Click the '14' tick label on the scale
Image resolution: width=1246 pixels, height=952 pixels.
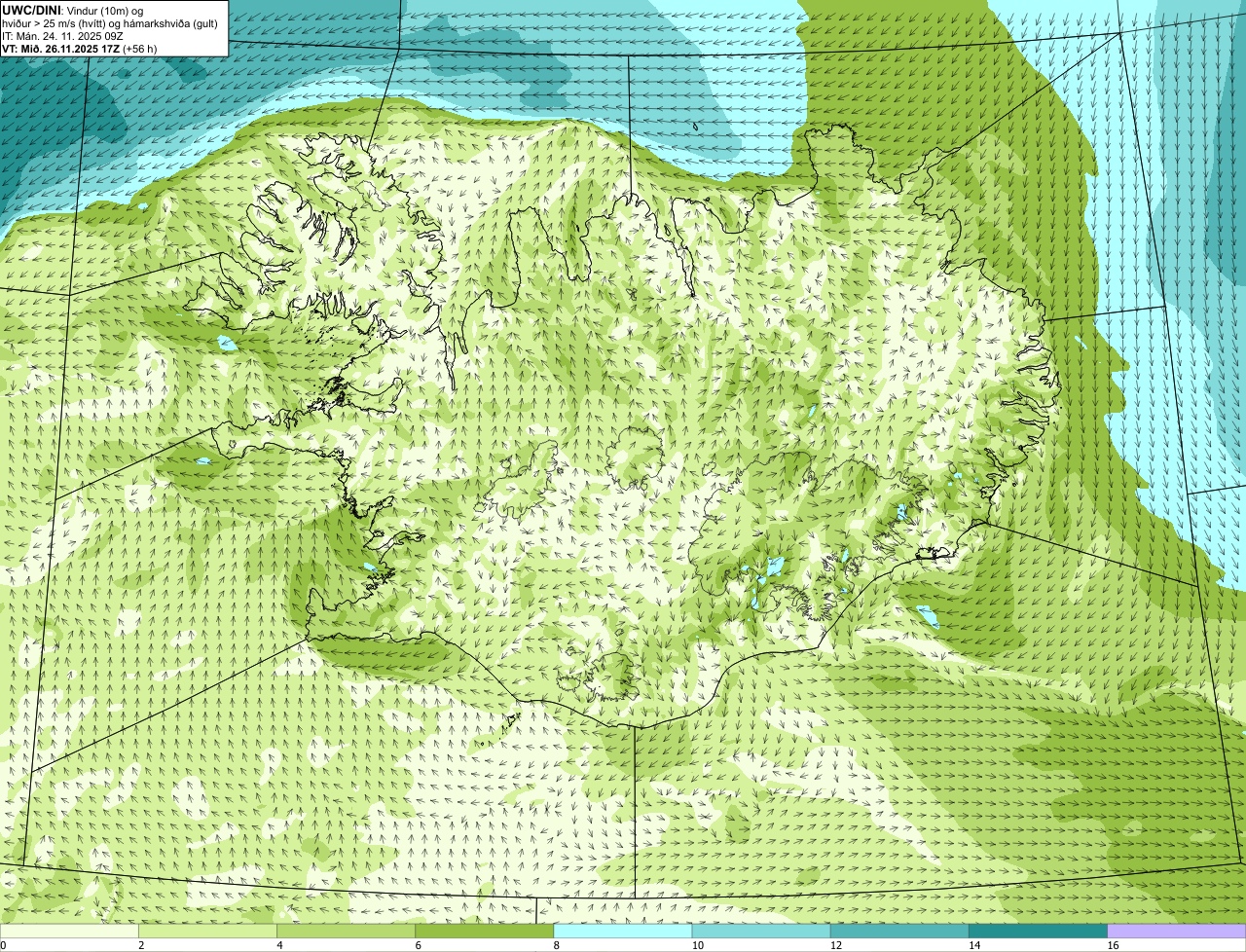(x=973, y=945)
